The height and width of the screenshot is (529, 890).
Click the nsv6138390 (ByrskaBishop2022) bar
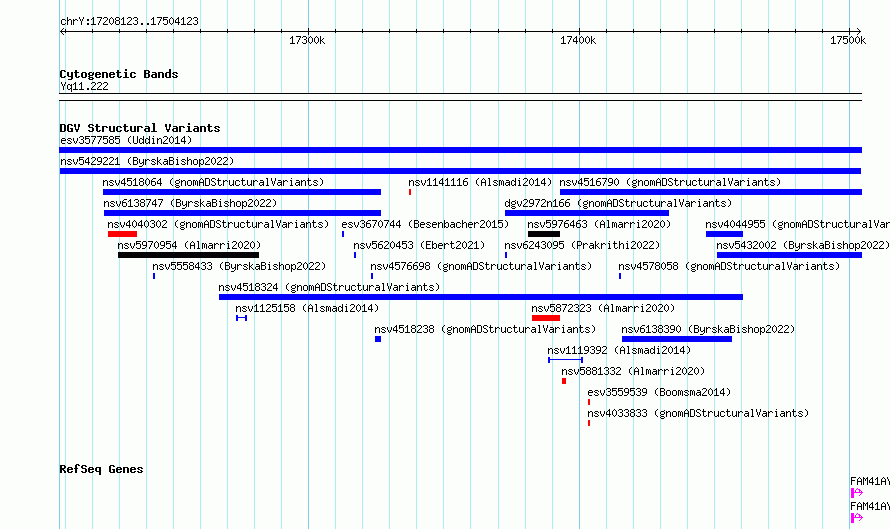tap(677, 339)
